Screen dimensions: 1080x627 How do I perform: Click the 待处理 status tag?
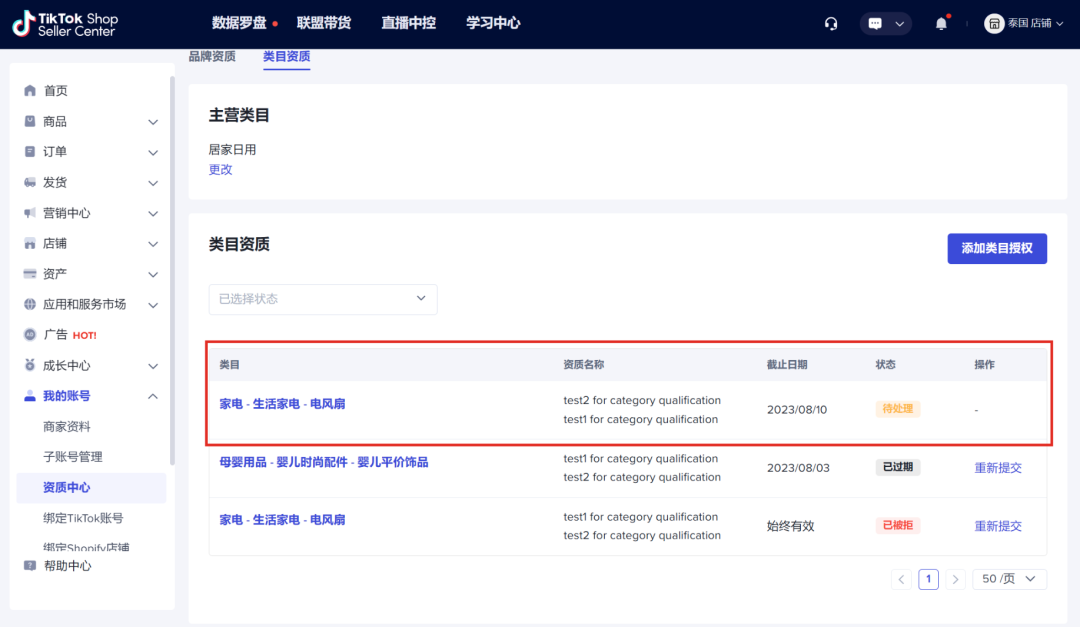(897, 409)
